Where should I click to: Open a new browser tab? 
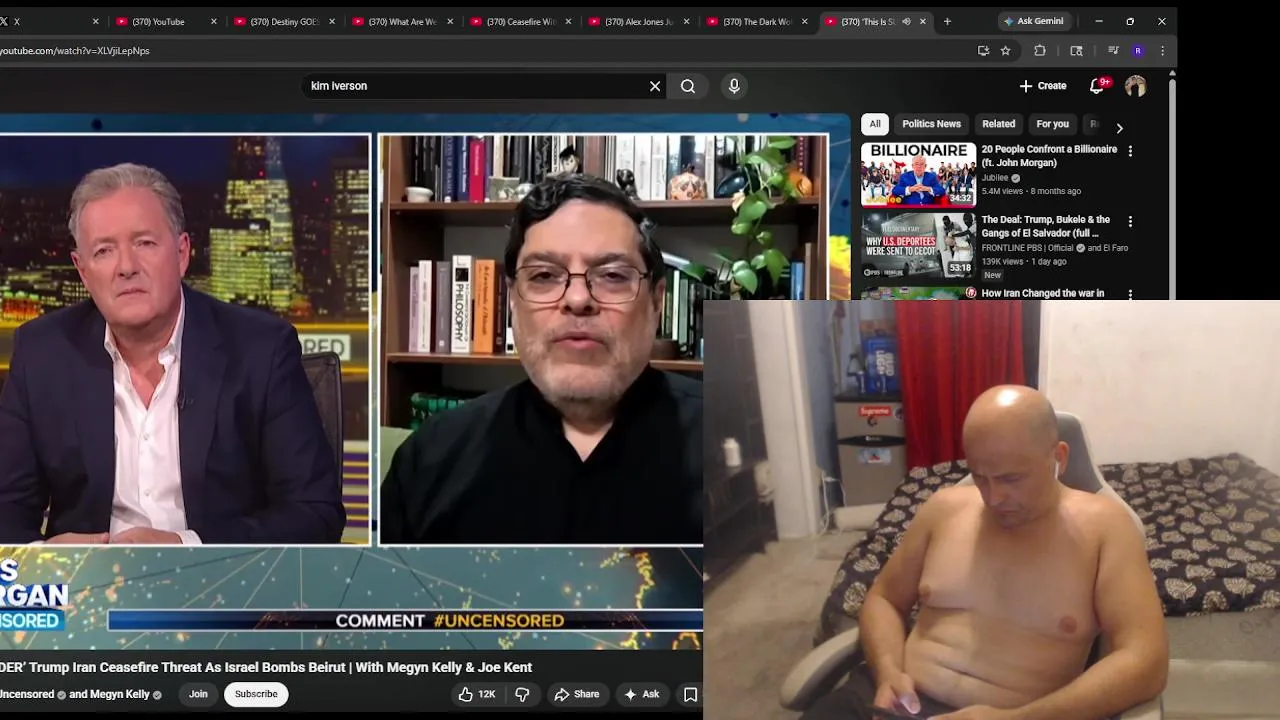click(x=947, y=21)
